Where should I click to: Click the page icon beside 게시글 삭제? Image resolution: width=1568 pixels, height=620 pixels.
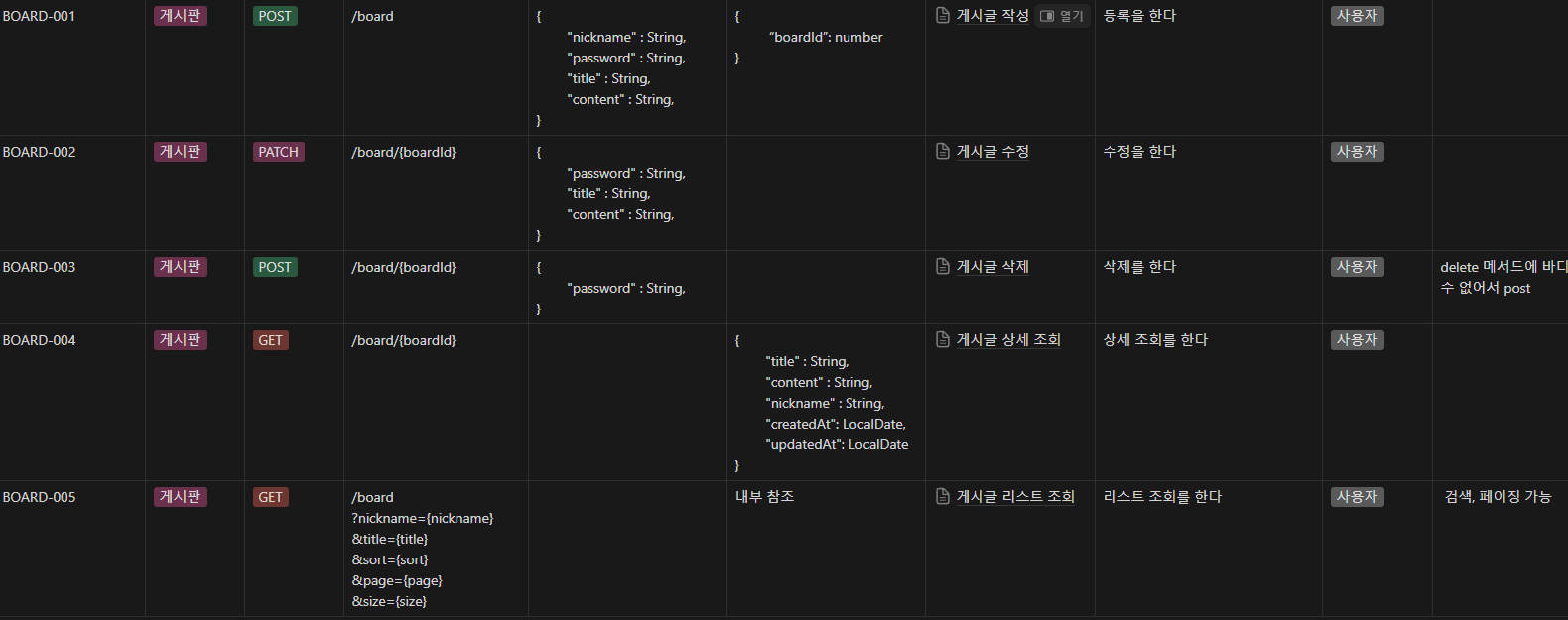point(943,267)
